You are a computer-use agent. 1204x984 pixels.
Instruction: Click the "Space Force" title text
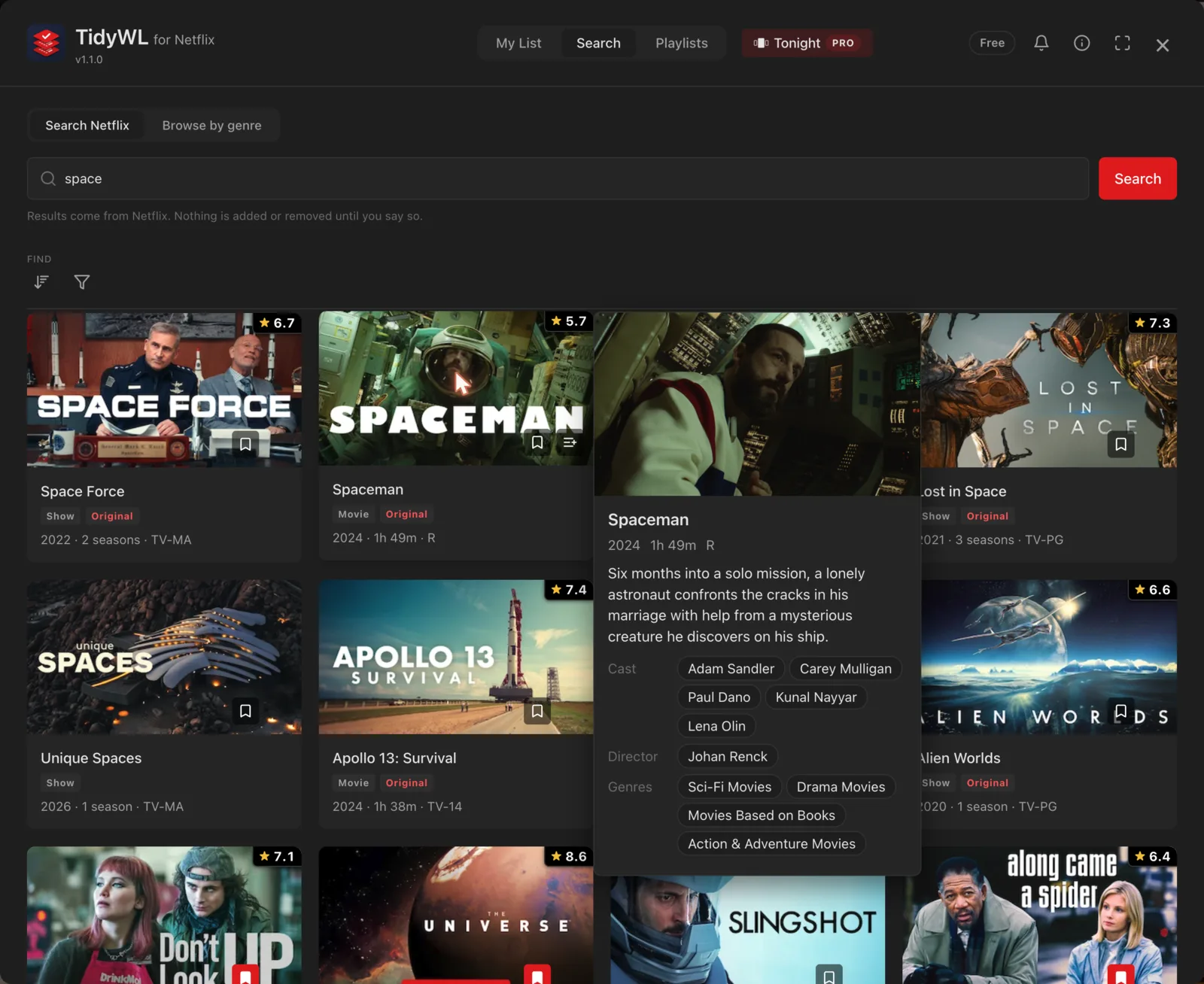point(83,491)
